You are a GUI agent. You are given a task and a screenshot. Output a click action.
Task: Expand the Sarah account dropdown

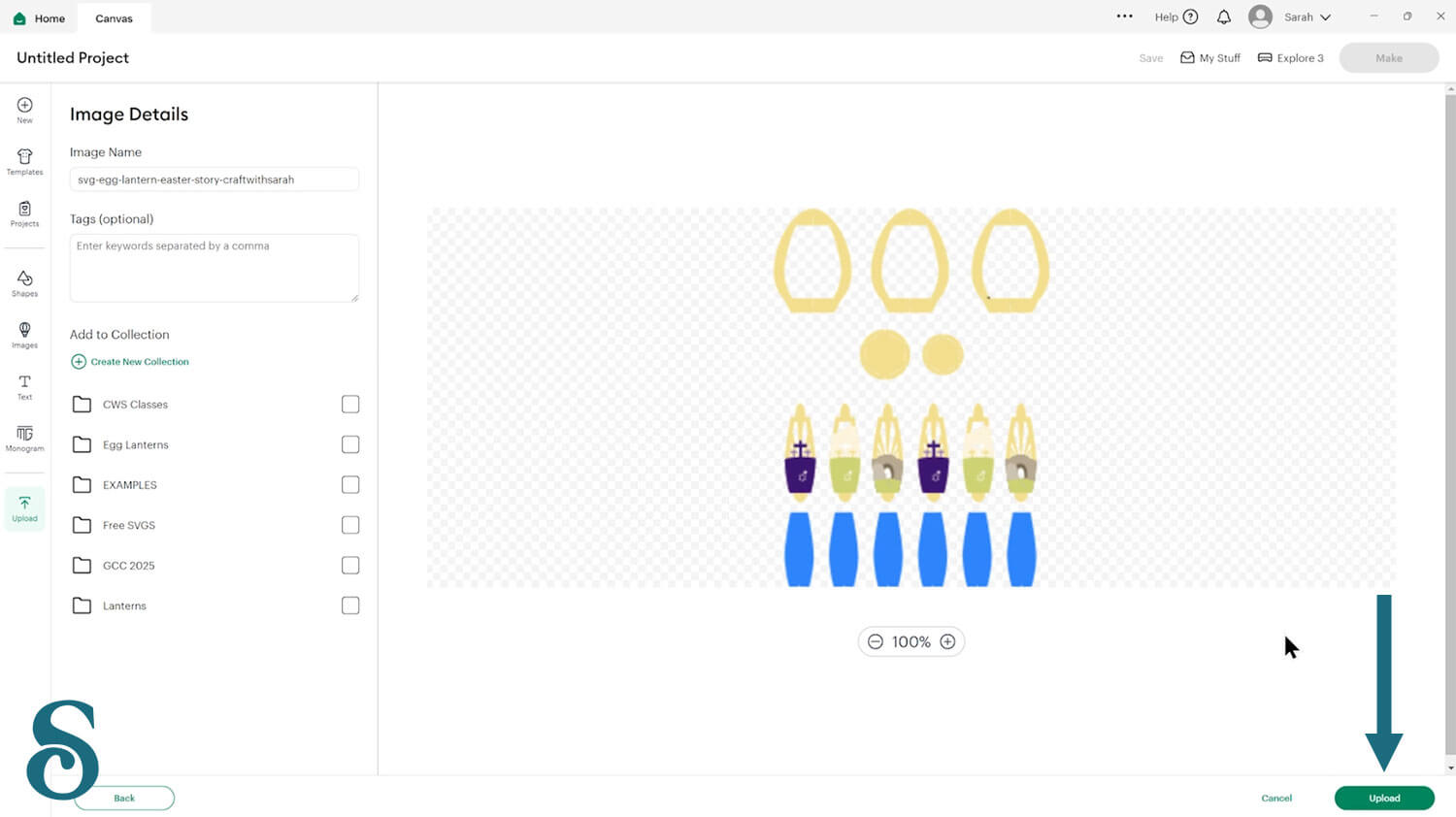point(1291,16)
